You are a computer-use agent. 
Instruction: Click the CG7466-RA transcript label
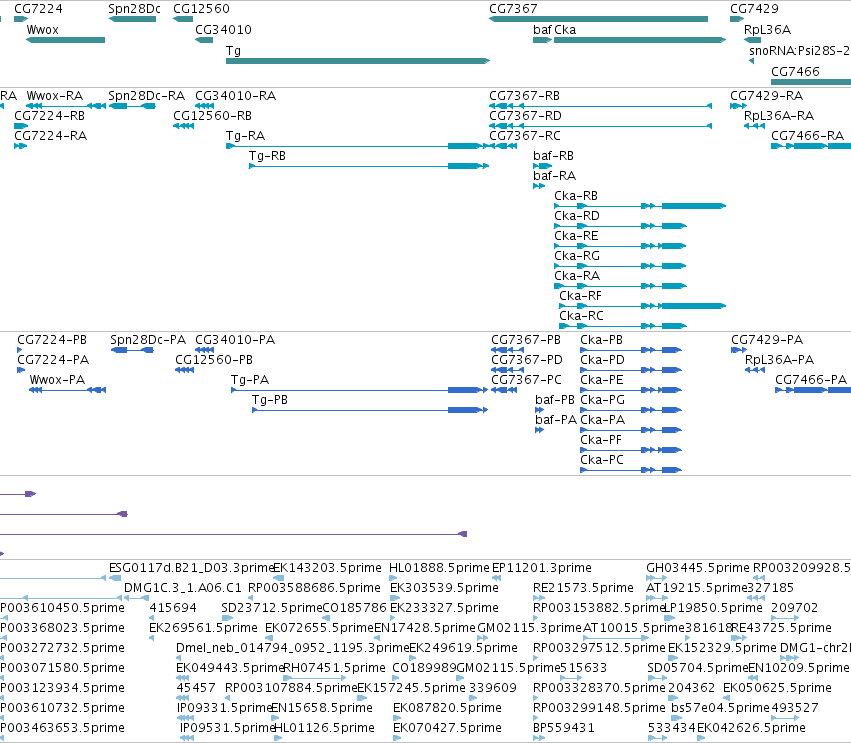[x=808, y=136]
